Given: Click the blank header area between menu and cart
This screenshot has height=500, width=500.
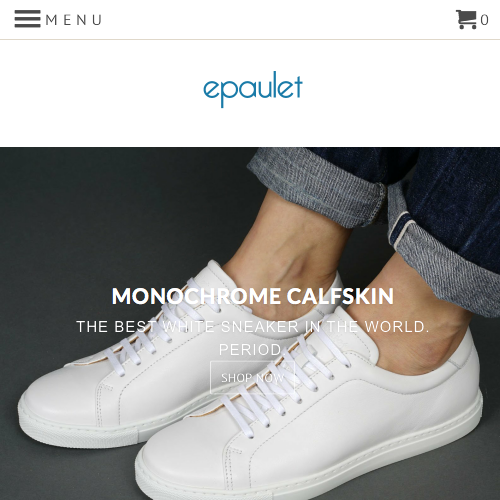Looking at the screenshot, I should point(277,19).
